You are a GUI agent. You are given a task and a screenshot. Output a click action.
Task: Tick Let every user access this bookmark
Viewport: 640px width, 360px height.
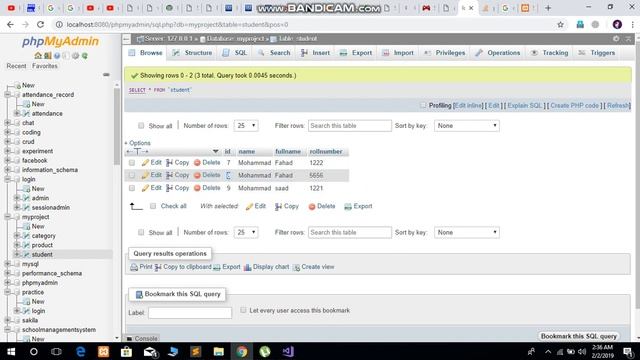click(x=243, y=310)
